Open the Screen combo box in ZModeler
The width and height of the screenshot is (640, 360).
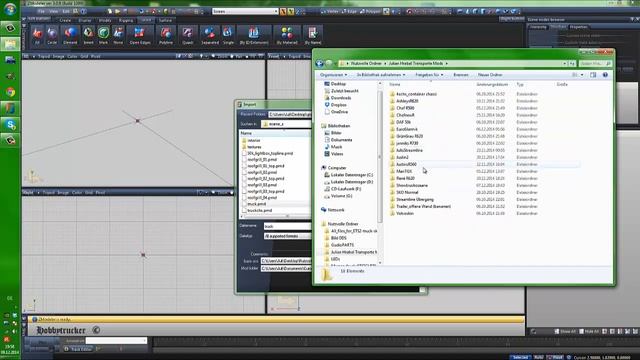point(245,11)
